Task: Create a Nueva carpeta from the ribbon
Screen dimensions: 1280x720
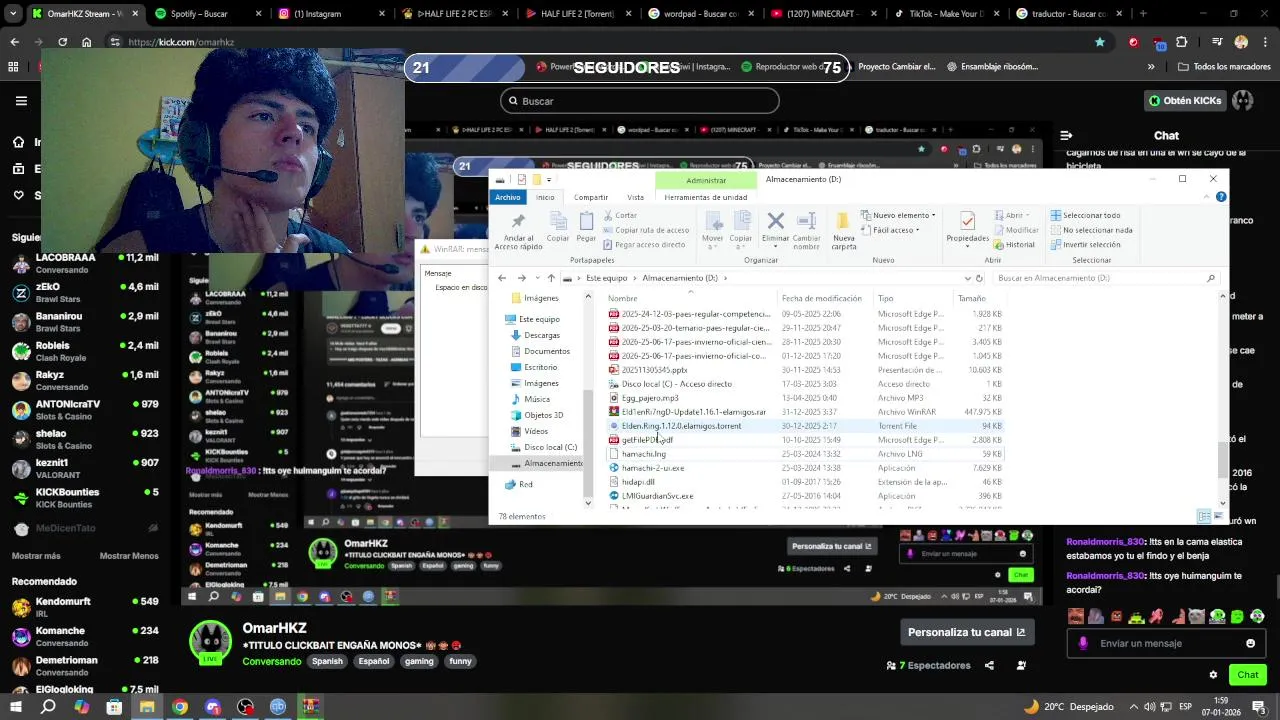Action: tap(843, 230)
